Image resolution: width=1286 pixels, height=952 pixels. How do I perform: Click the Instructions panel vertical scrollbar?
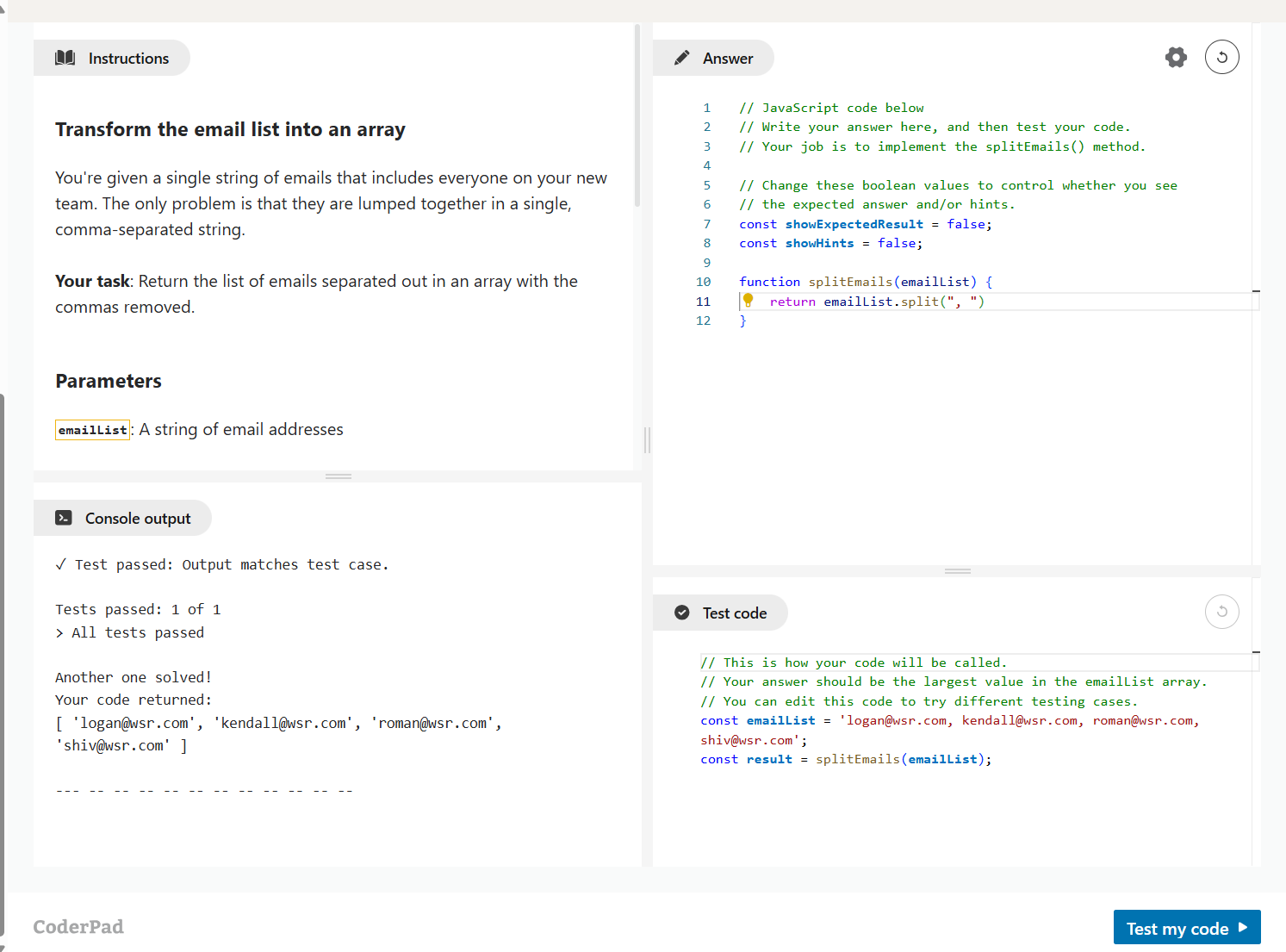coord(637,116)
